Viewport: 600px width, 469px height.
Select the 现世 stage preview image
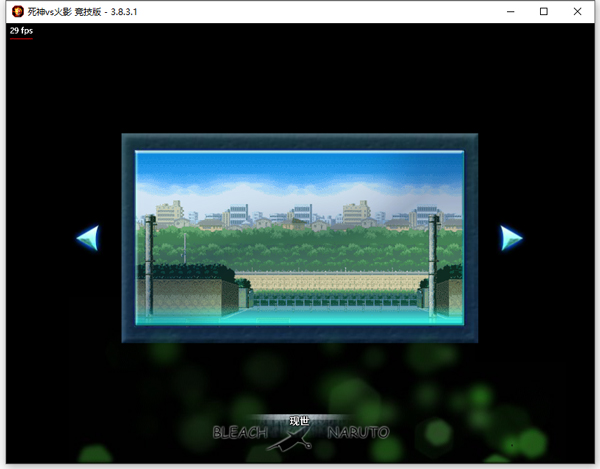click(300, 238)
